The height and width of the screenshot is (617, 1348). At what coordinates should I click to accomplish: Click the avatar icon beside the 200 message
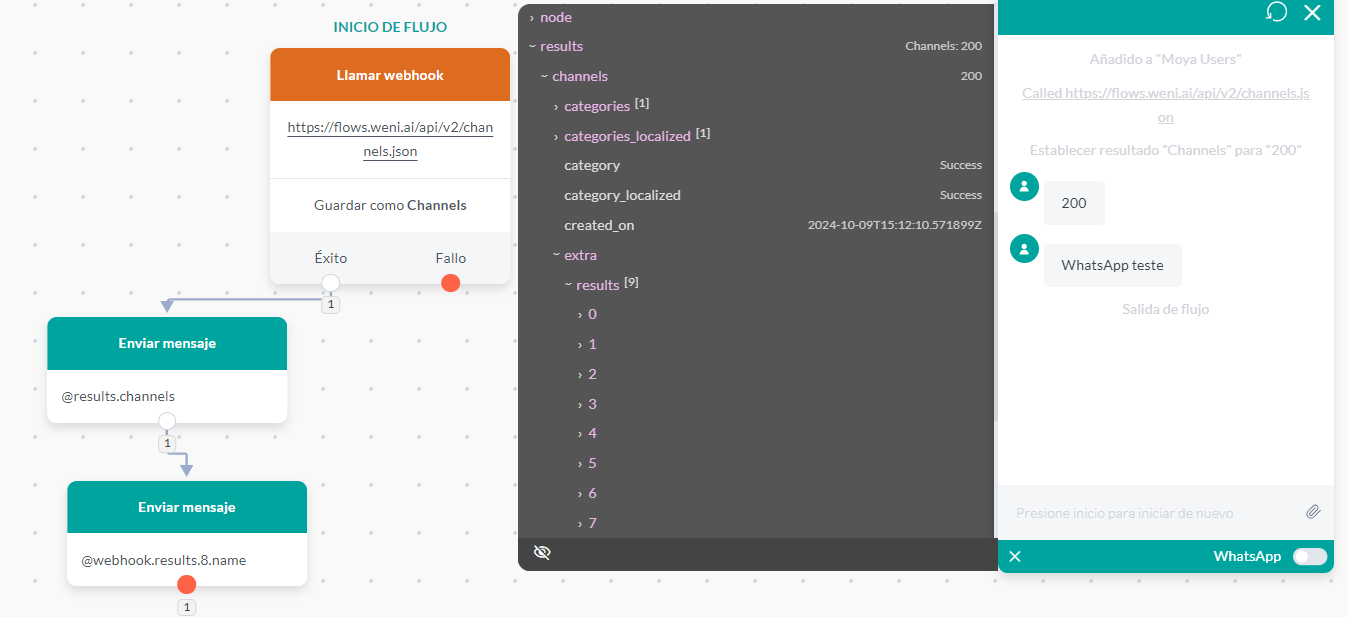click(x=1024, y=186)
